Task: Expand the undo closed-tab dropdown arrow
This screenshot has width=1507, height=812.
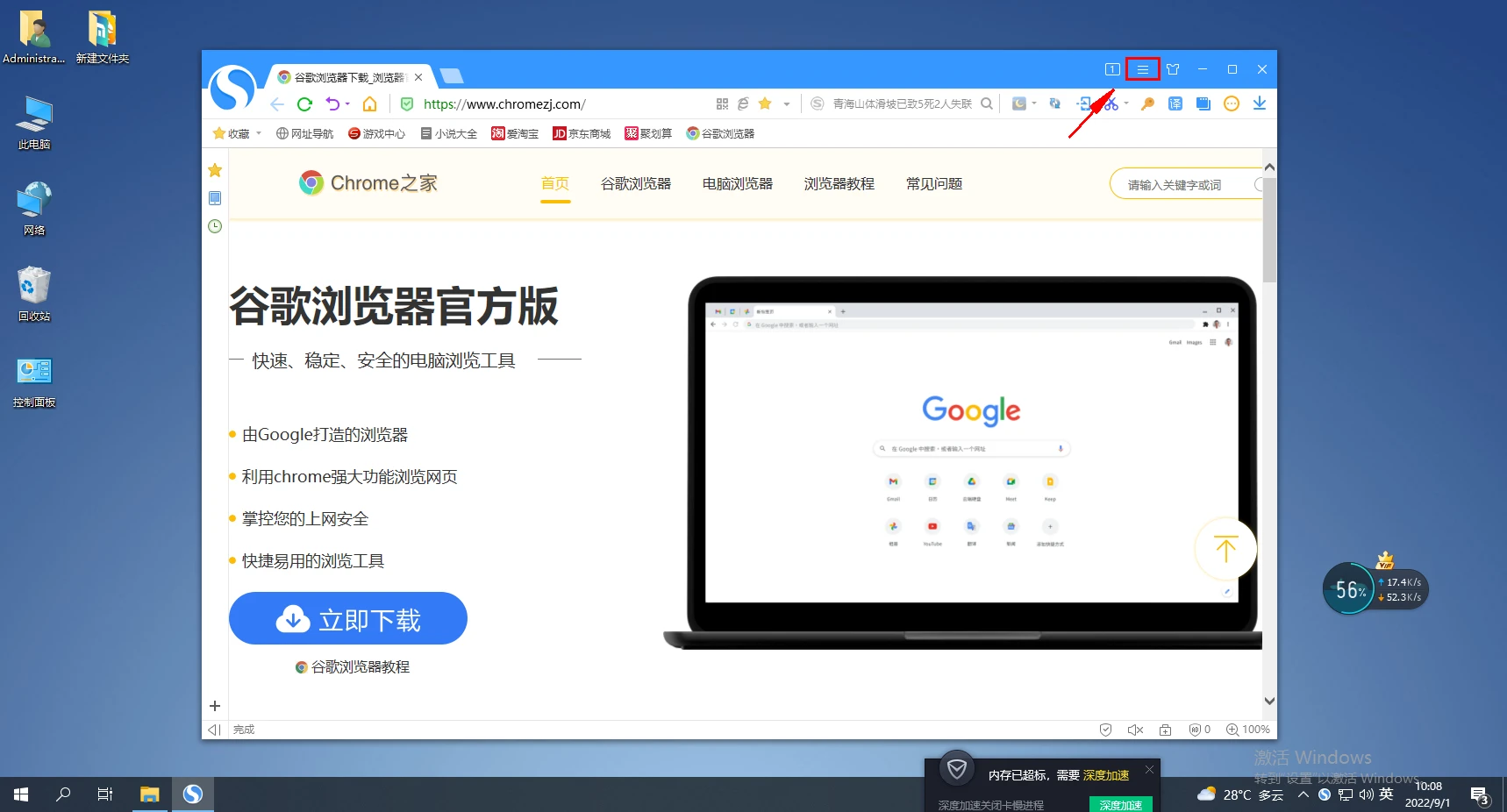Action: coord(347,103)
